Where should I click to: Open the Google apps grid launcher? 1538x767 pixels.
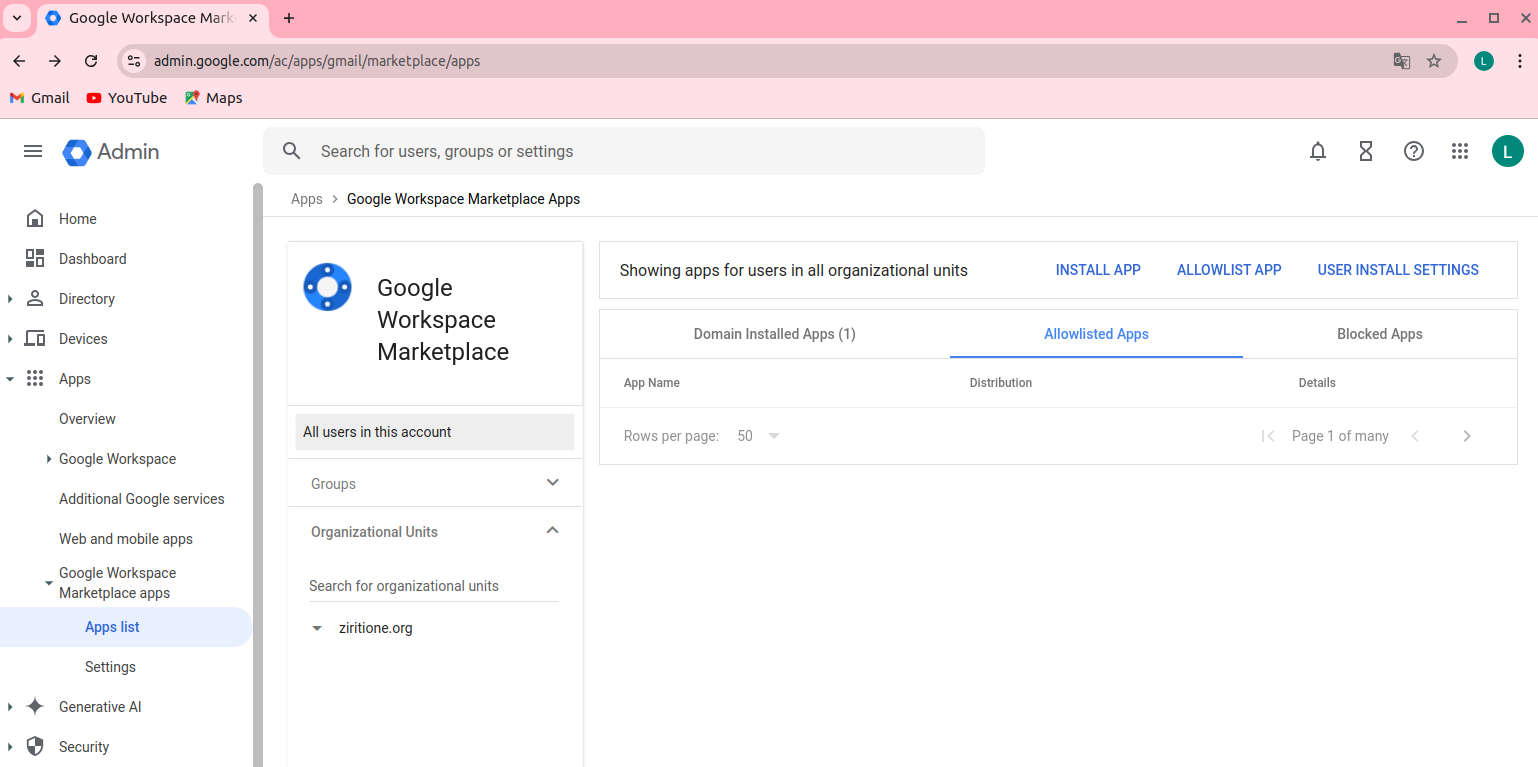1460,151
